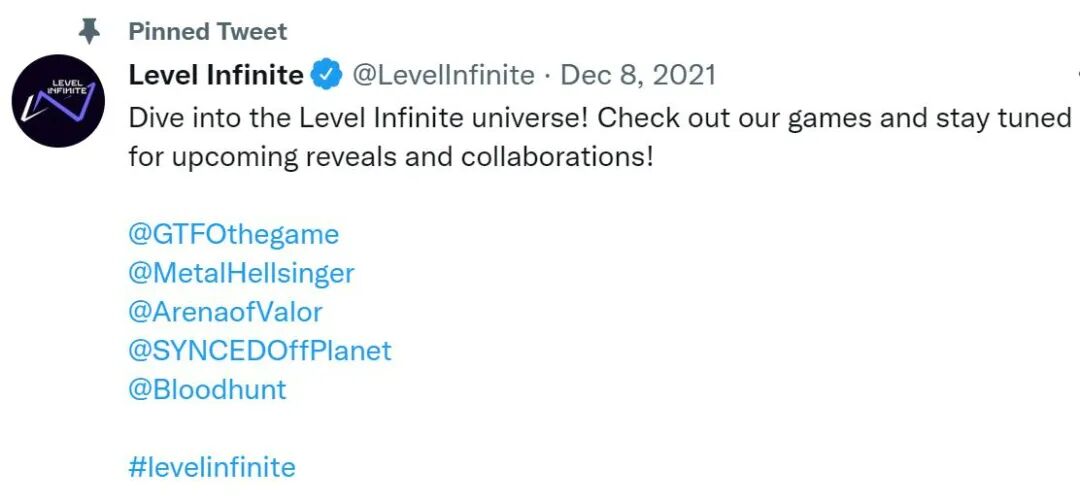Open the Level Infinite display name
This screenshot has width=1080, height=503.
tap(216, 75)
